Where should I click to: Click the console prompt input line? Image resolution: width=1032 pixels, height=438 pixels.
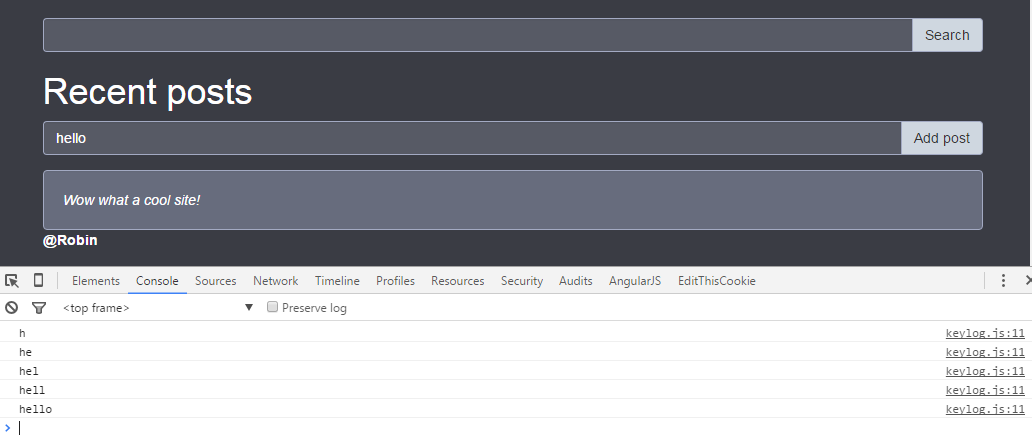500,428
